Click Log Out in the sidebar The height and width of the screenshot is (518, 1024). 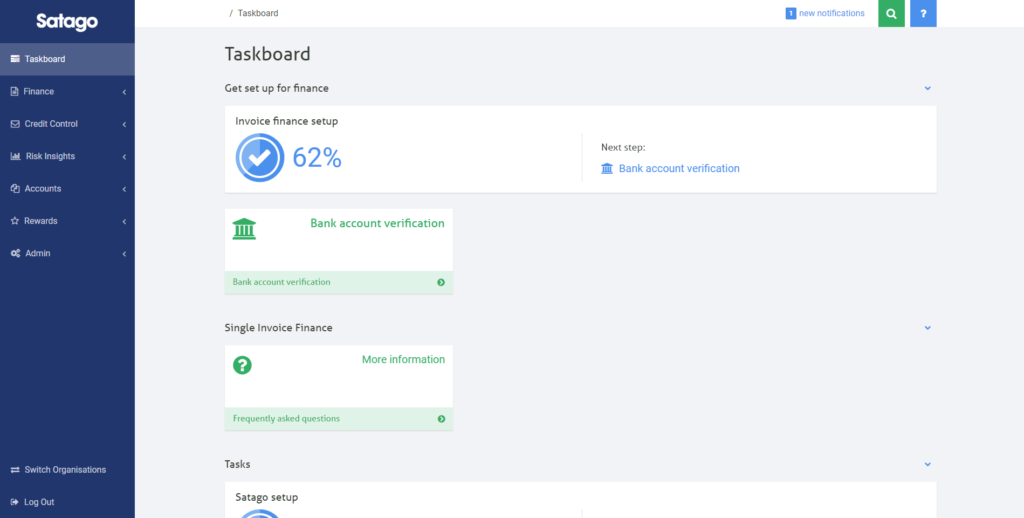point(39,502)
